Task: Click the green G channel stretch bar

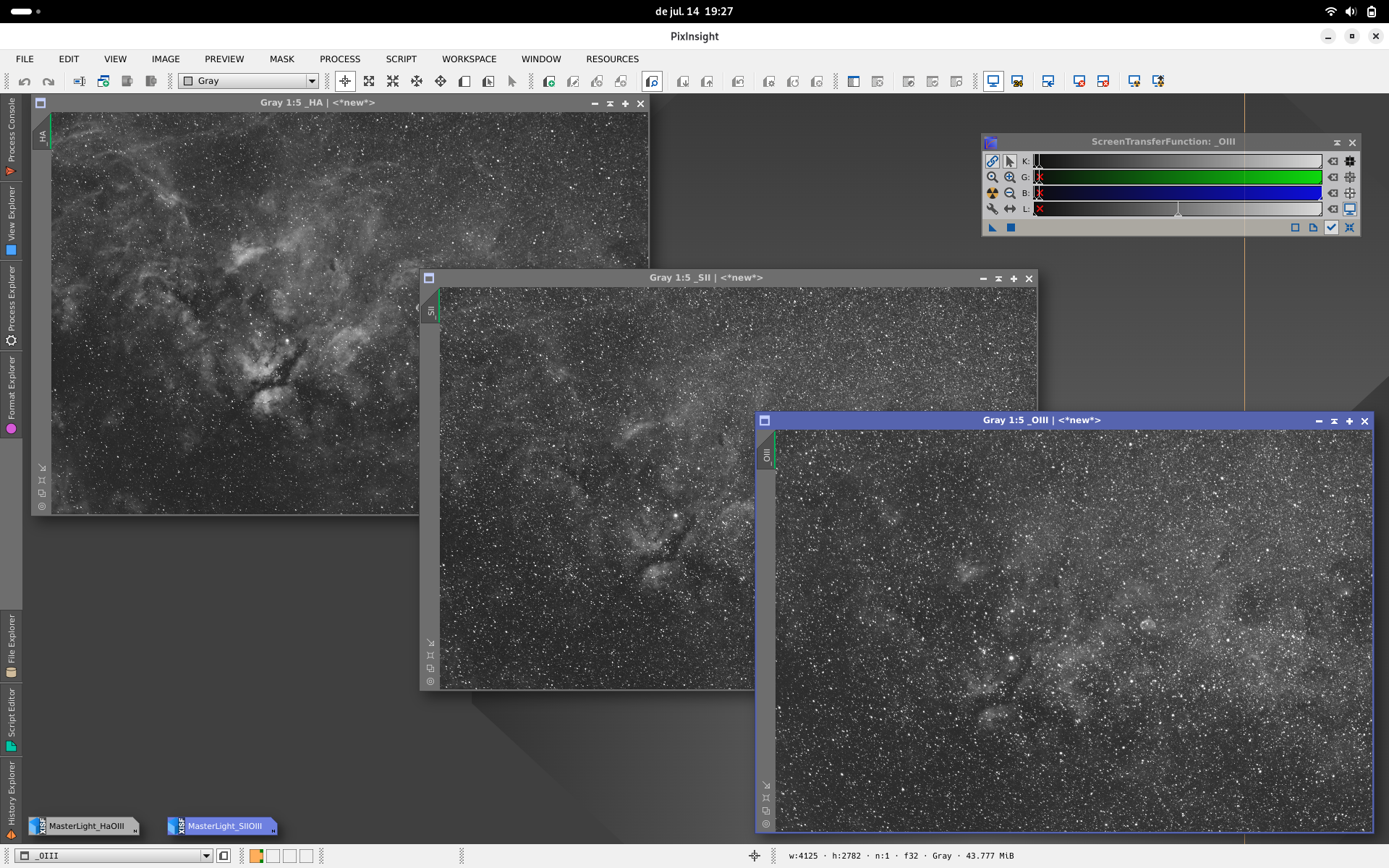Action: click(x=1178, y=177)
